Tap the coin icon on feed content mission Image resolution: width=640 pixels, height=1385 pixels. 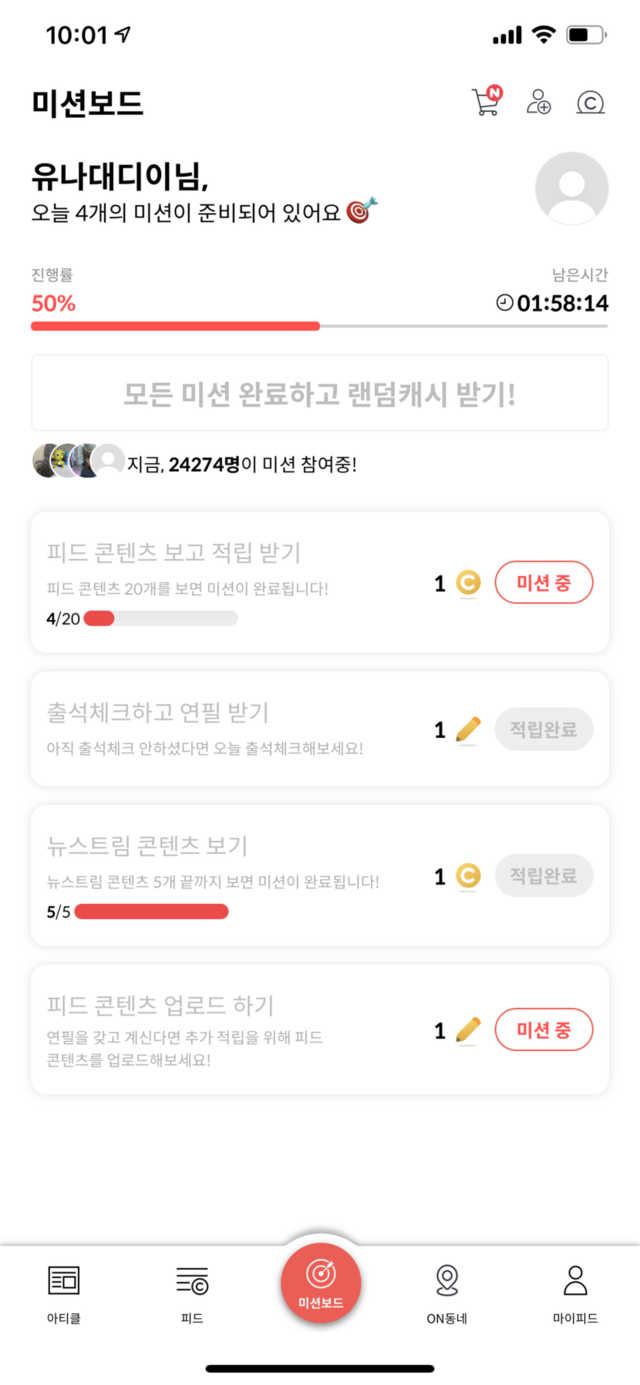click(x=468, y=583)
